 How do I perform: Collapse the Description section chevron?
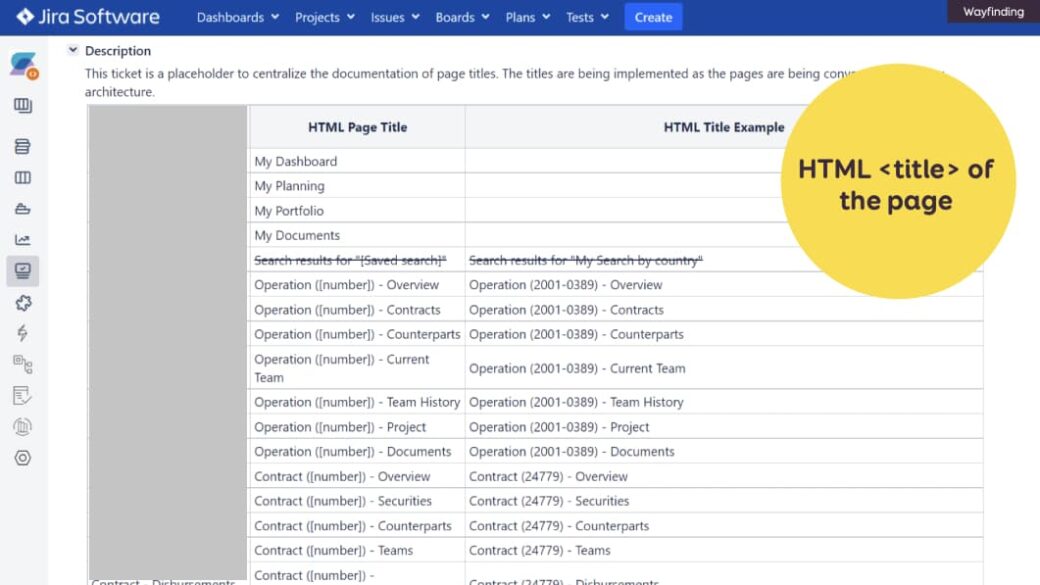[71, 48]
